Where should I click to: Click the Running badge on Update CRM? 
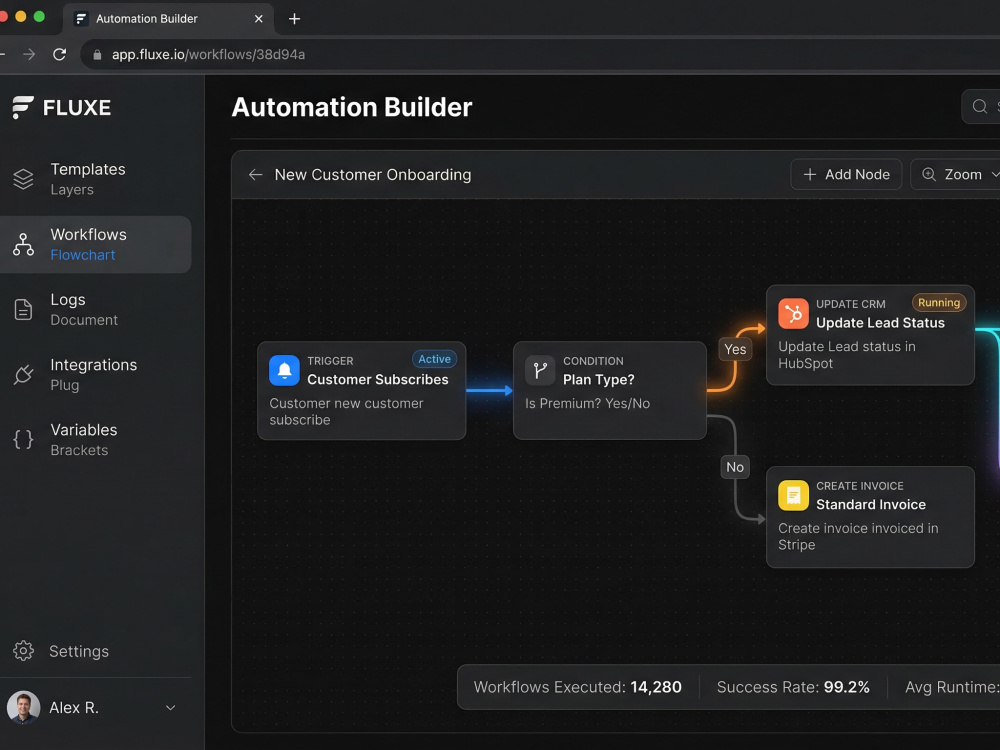coord(939,302)
